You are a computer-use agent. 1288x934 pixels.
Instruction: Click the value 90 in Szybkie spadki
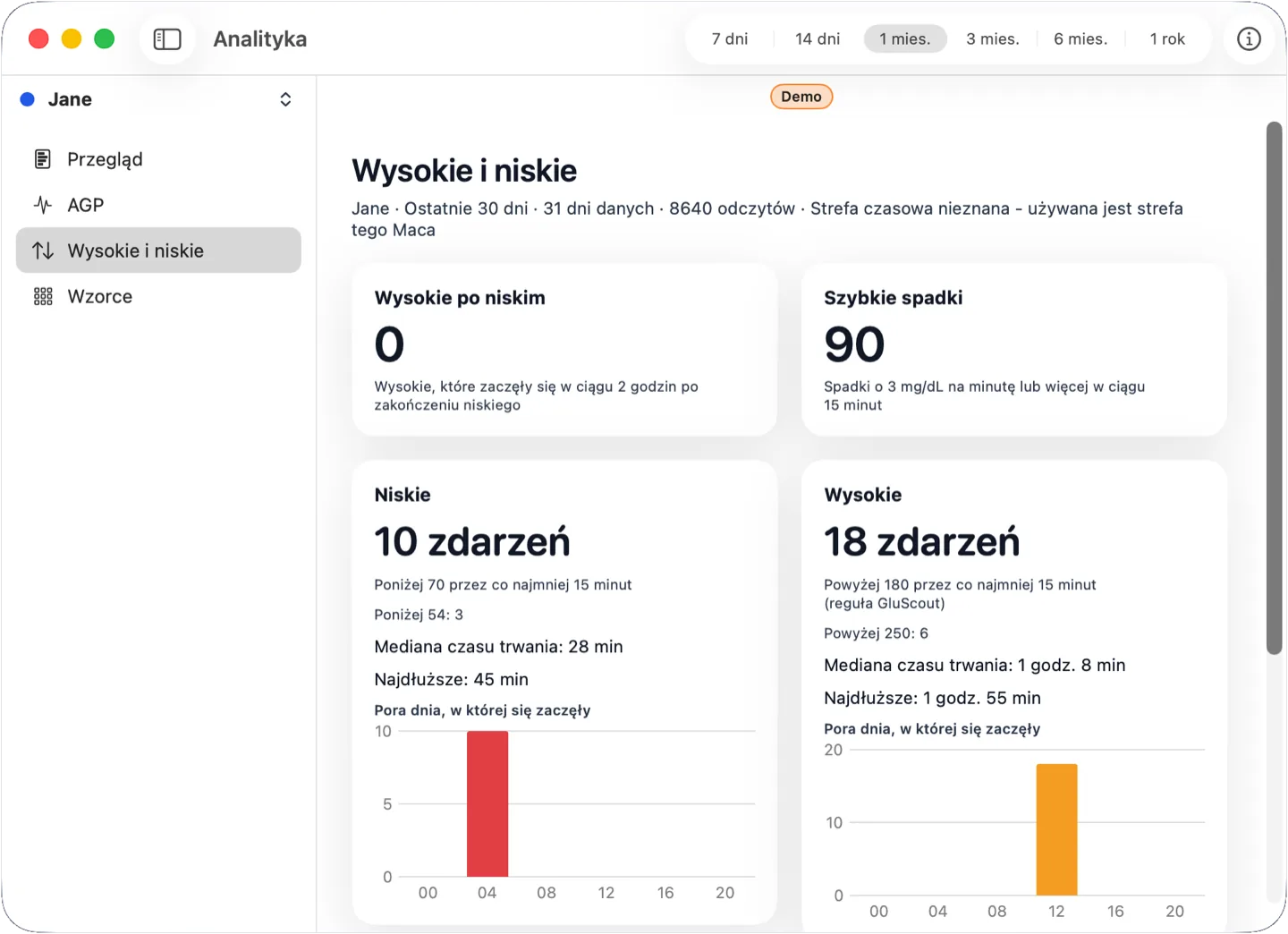point(854,344)
